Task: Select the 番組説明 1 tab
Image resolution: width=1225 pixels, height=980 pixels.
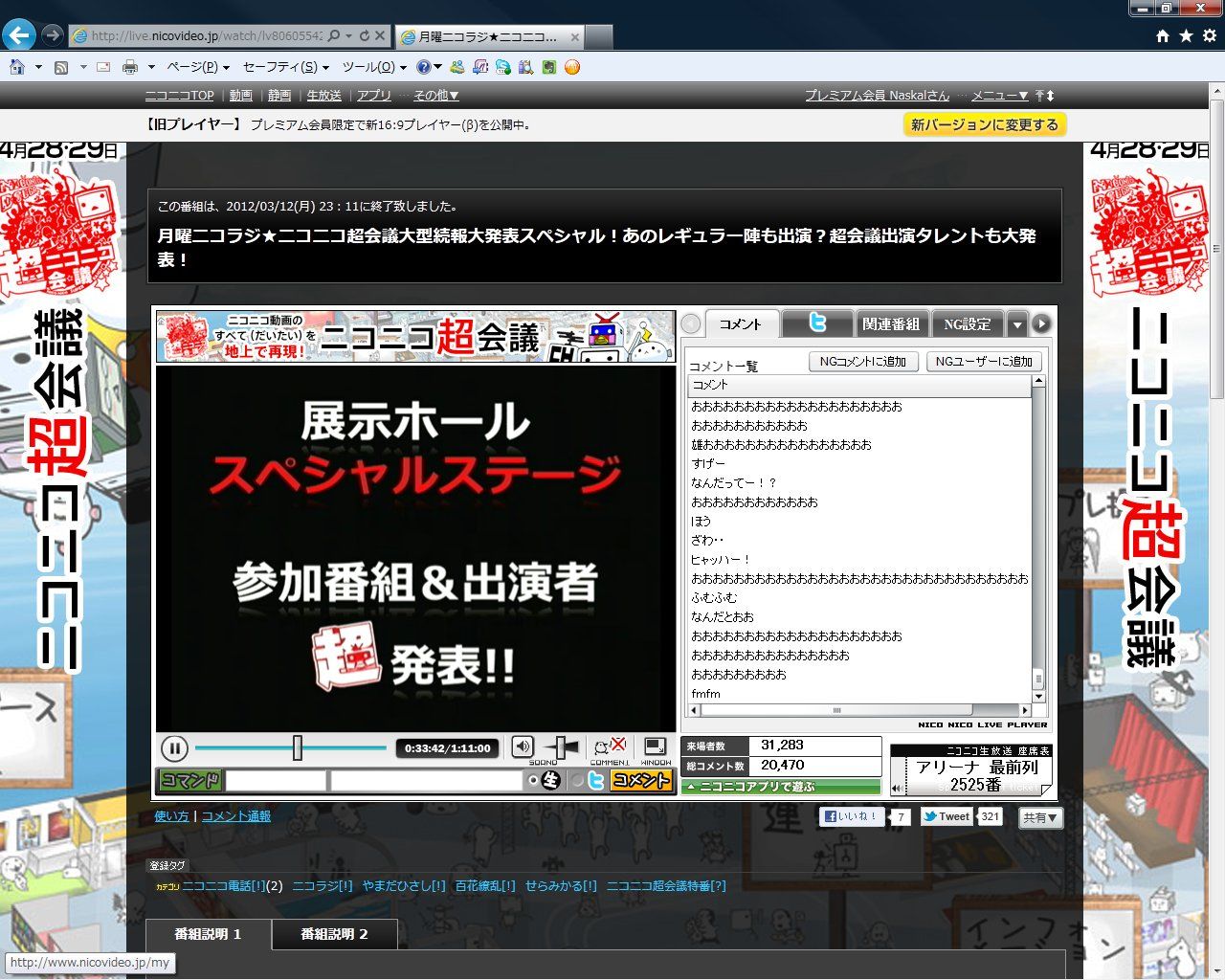Action: [x=209, y=934]
